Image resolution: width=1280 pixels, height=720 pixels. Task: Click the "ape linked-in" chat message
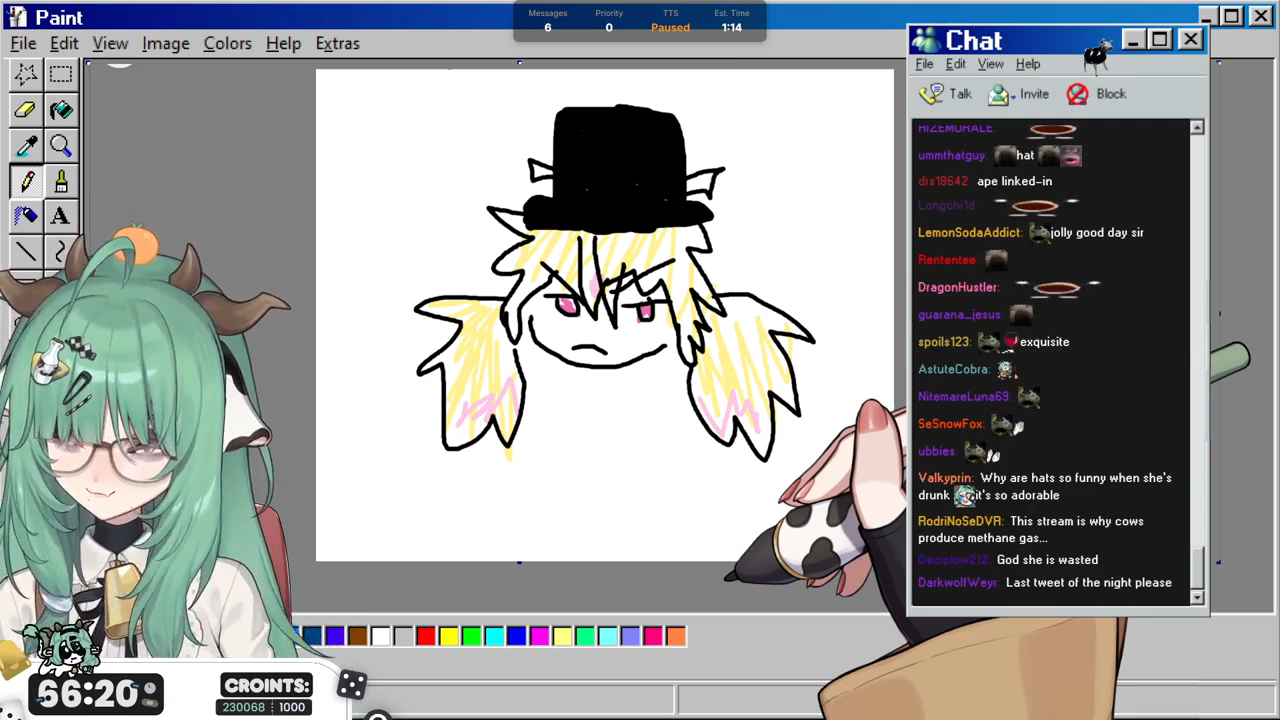1014,182
